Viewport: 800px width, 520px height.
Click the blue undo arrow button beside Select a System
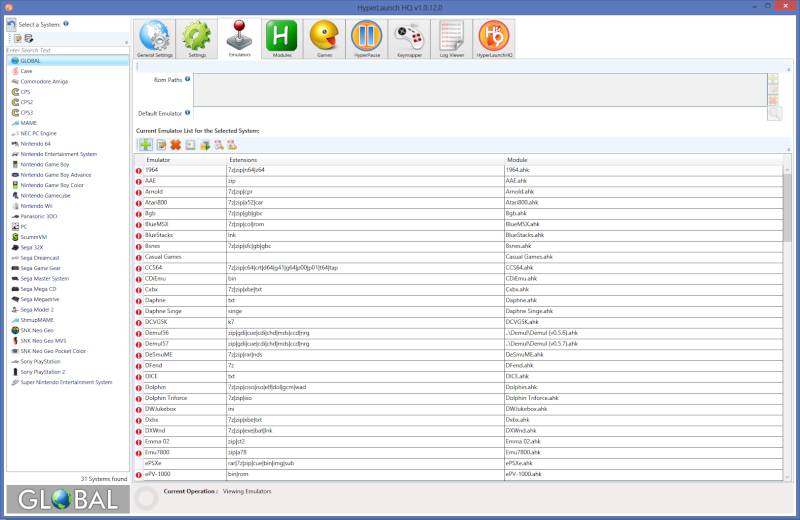click(x=11, y=24)
